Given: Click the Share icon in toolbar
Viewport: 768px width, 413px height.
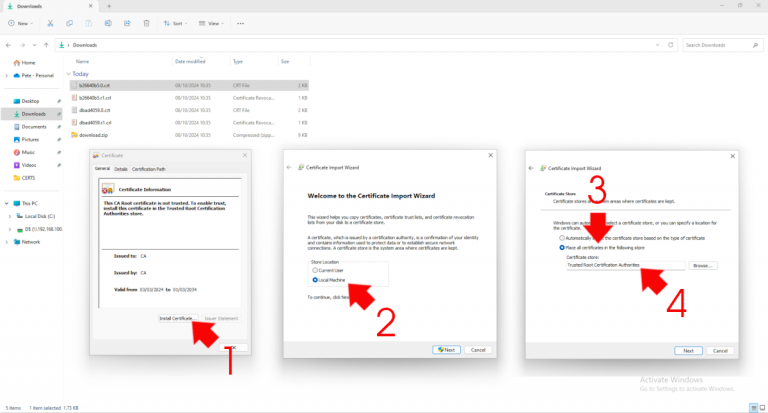Looking at the screenshot, I should click(128, 22).
